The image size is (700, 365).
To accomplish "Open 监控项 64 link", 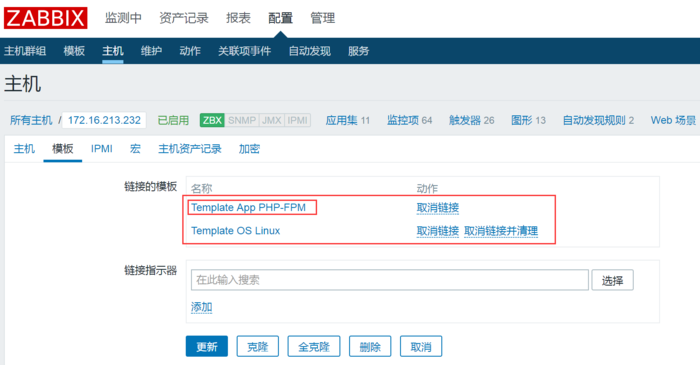I will tap(409, 120).
